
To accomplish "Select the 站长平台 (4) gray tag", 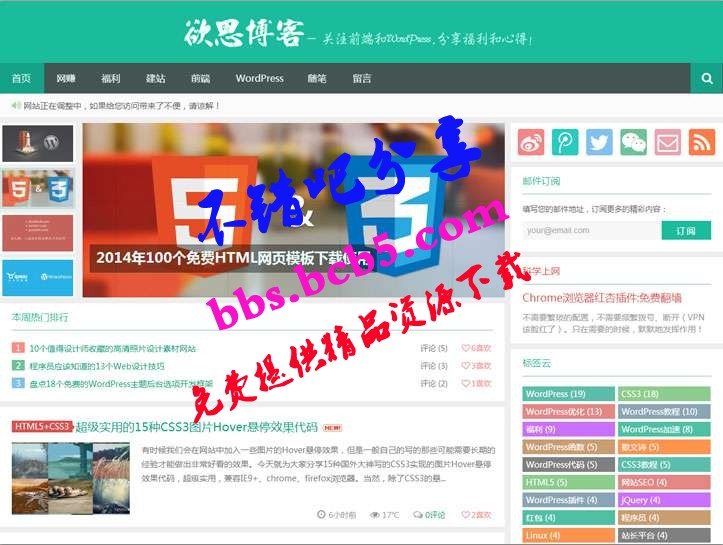I will coord(664,535).
